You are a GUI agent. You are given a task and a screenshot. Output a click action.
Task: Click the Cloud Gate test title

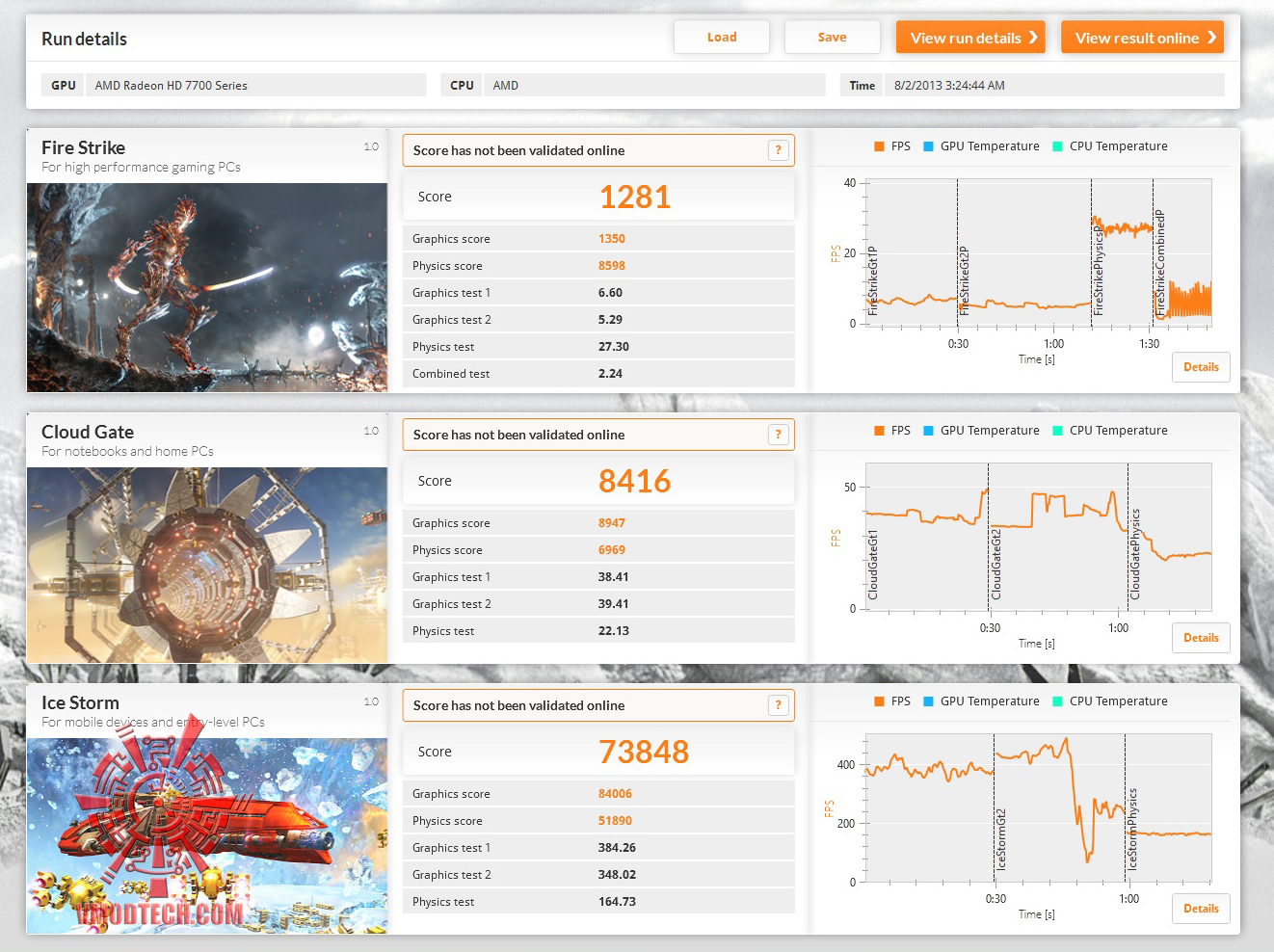click(88, 432)
